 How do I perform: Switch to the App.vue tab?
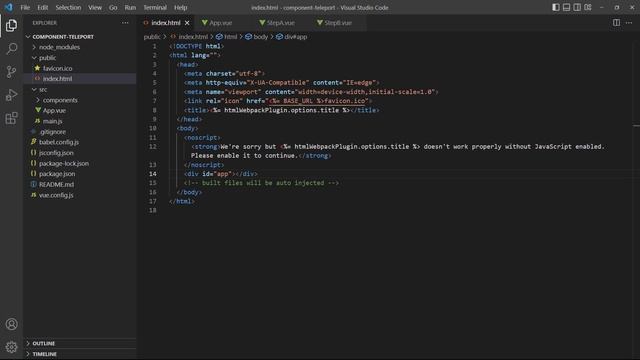pyautogui.click(x=222, y=23)
